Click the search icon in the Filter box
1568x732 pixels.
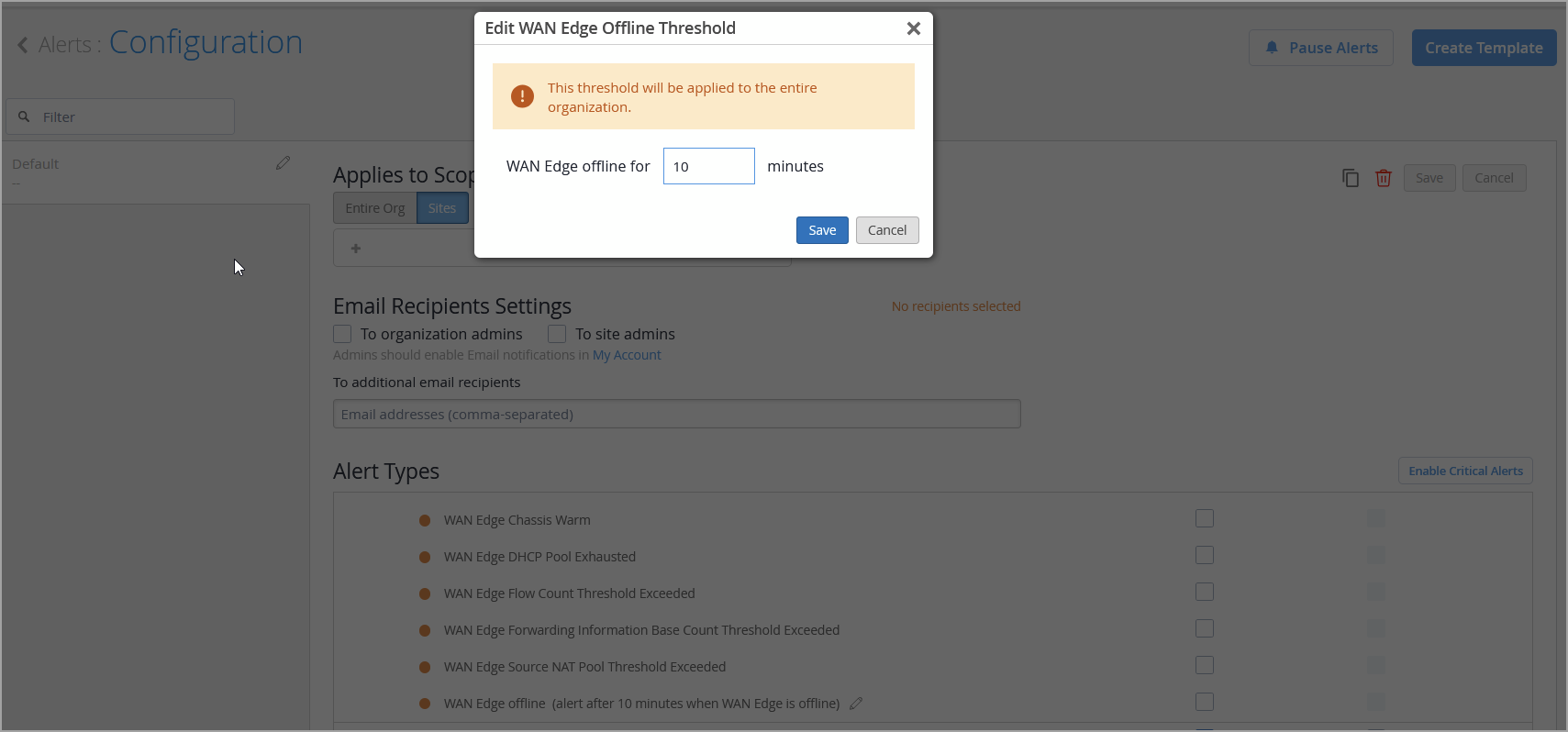25,117
